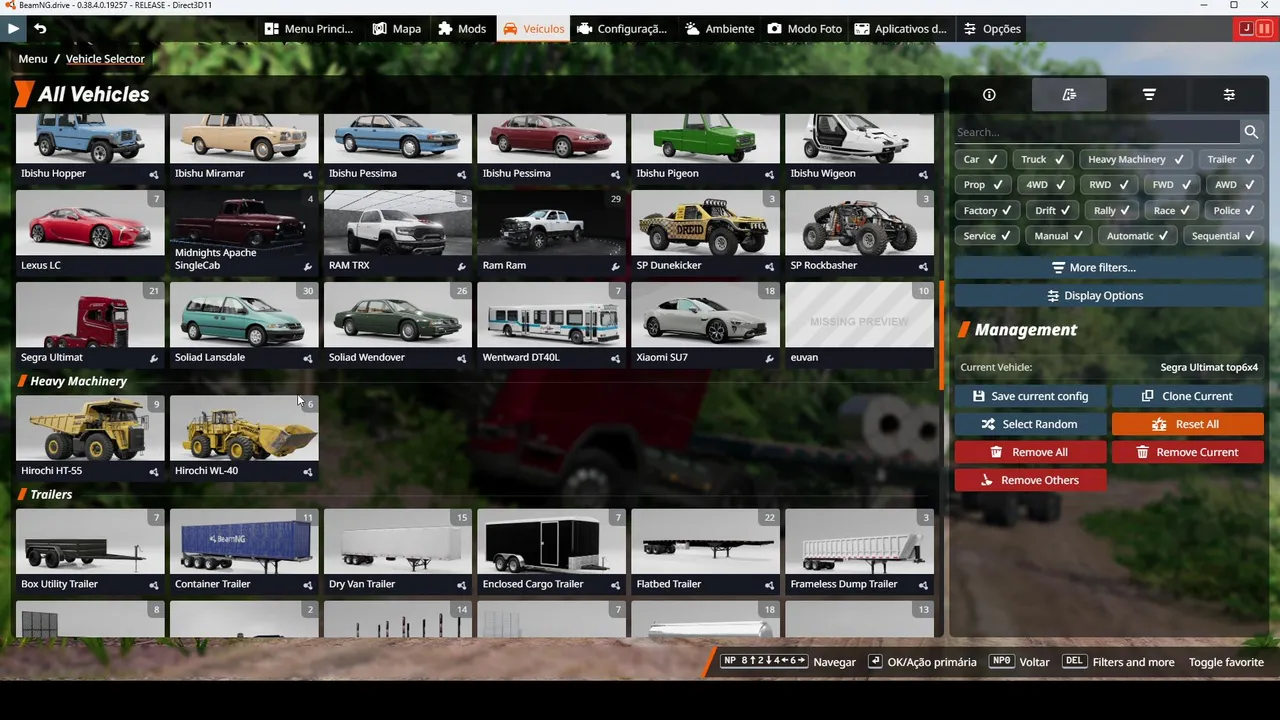Click the config icon on Dry Van Trailer card

pos(462,585)
